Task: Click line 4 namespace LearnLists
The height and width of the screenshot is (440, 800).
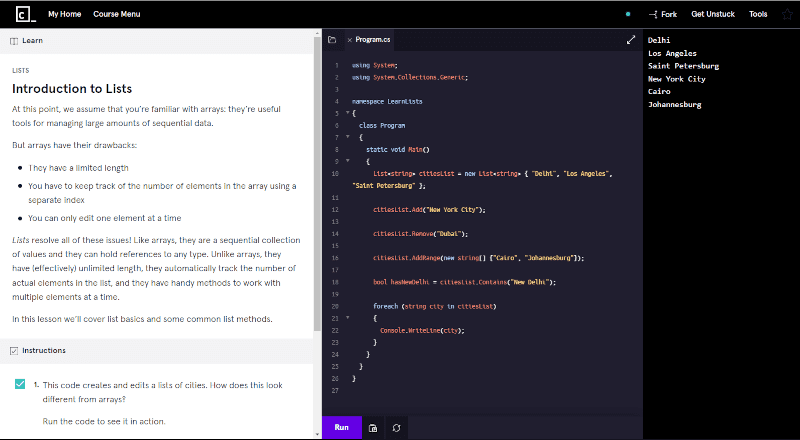Action: (387, 102)
